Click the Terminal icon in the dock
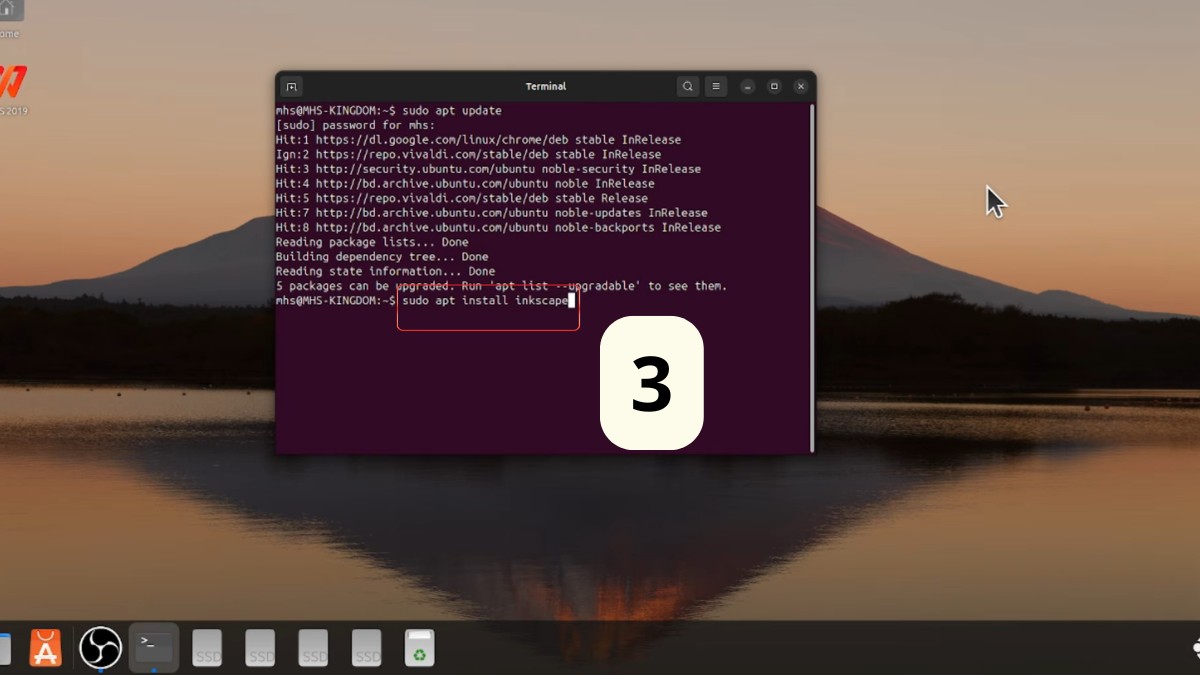1200x675 pixels. 154,647
